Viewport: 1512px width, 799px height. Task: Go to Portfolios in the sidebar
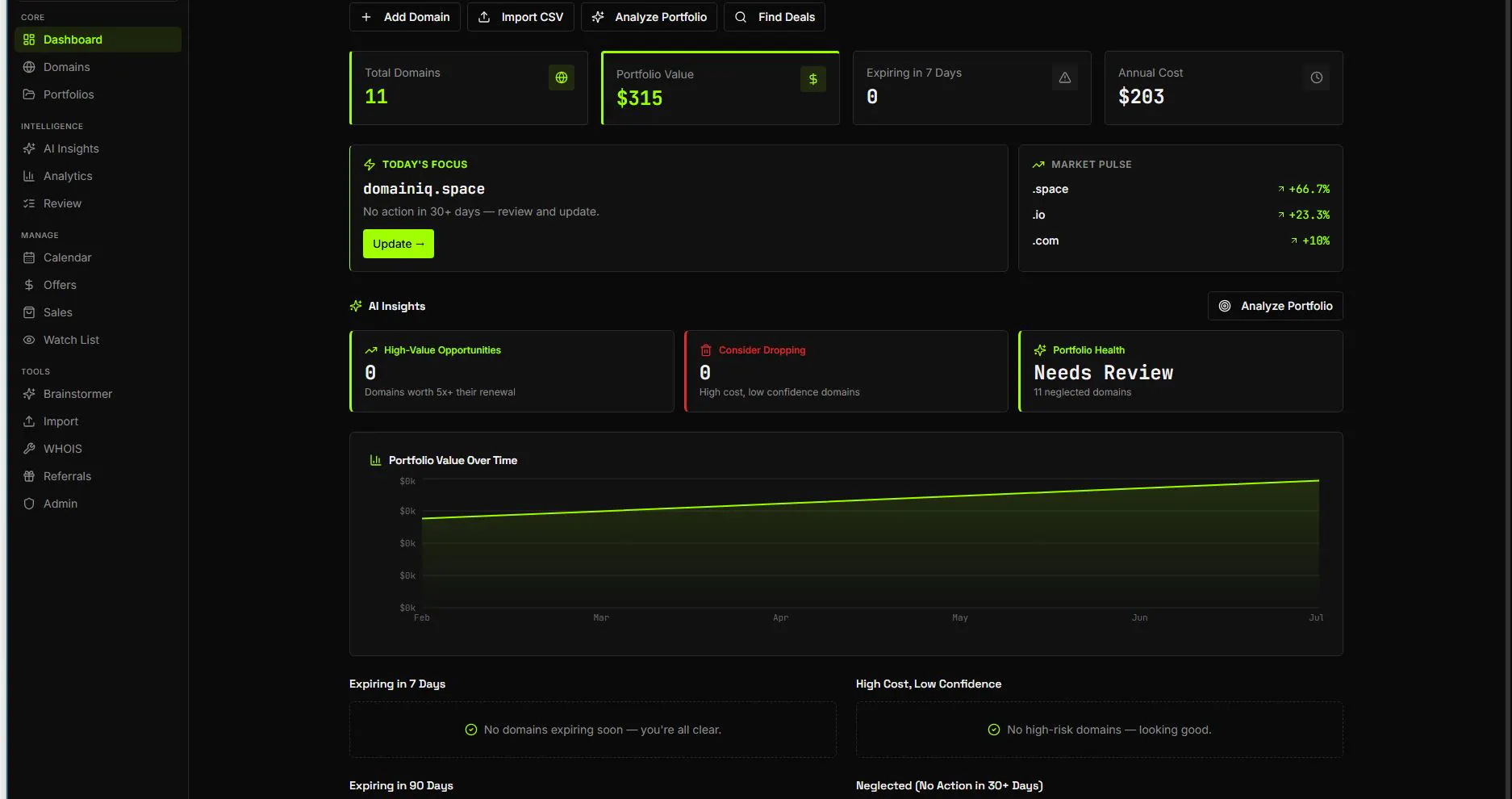tap(98, 94)
